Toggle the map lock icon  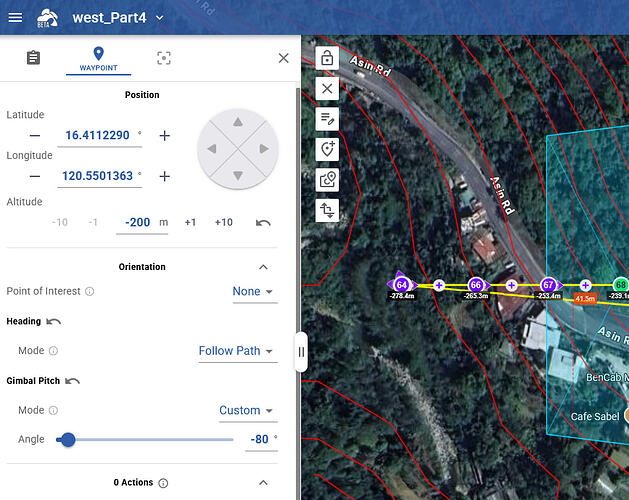(x=327, y=58)
